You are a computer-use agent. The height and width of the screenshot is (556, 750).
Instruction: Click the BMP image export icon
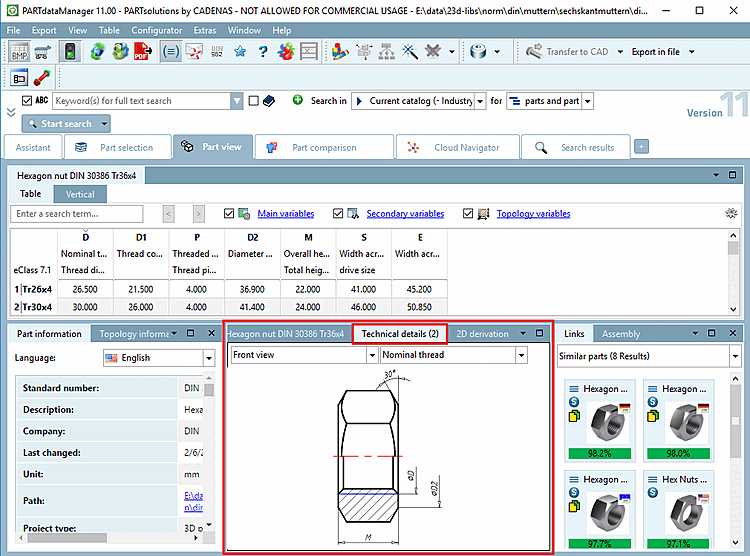coord(19,51)
